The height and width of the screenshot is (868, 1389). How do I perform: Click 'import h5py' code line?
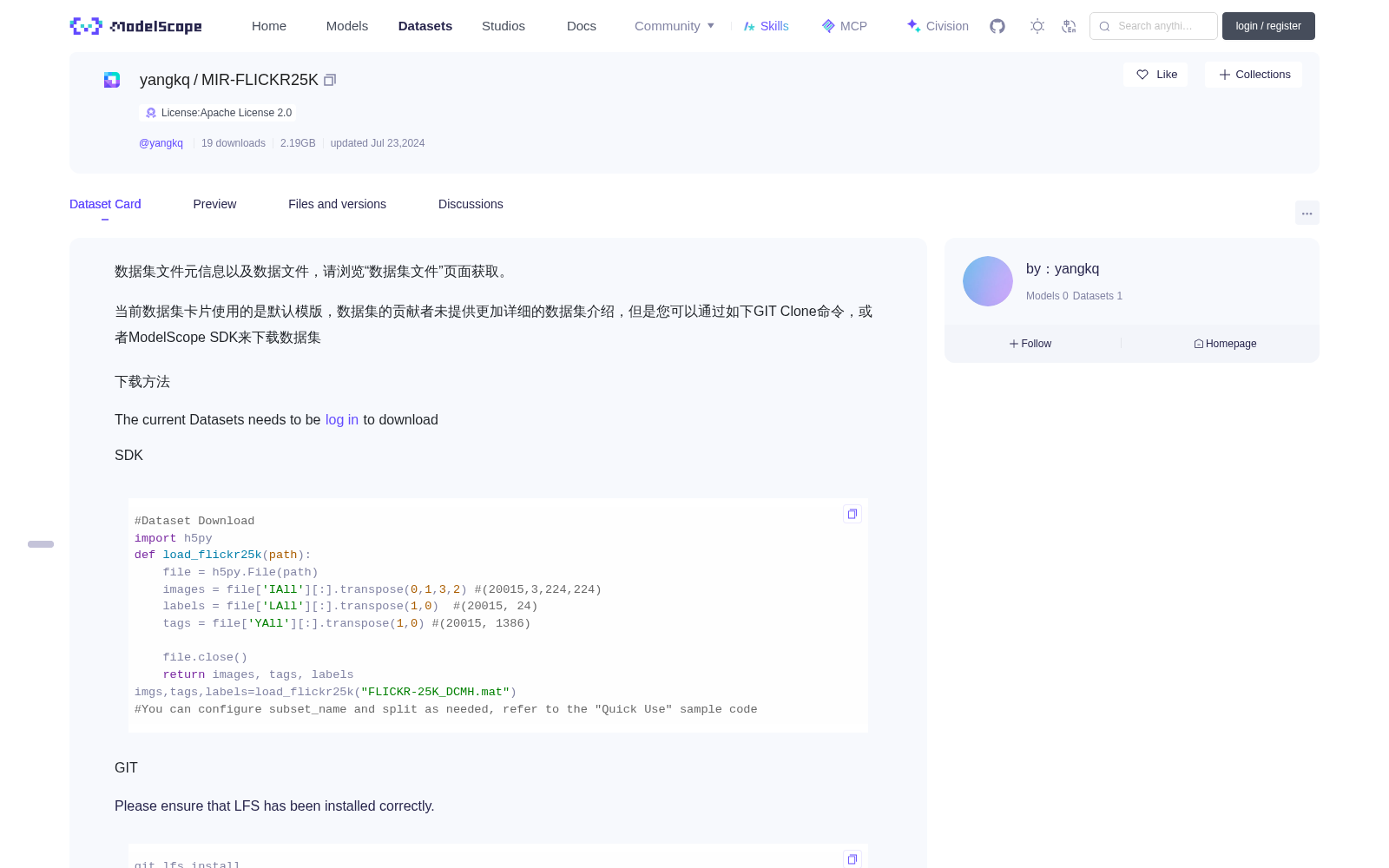click(x=174, y=538)
